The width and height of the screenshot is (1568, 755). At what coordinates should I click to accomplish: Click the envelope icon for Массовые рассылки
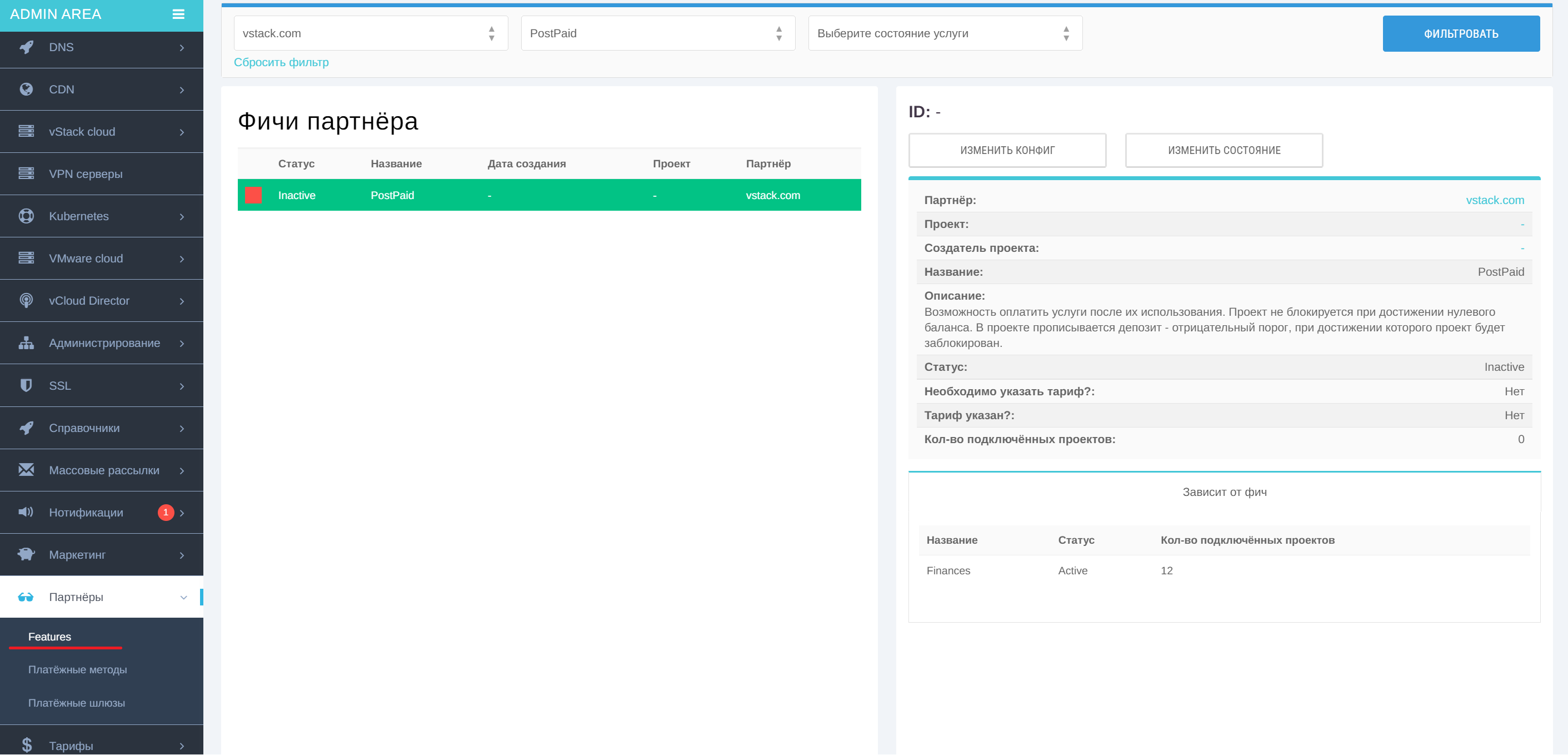point(26,470)
